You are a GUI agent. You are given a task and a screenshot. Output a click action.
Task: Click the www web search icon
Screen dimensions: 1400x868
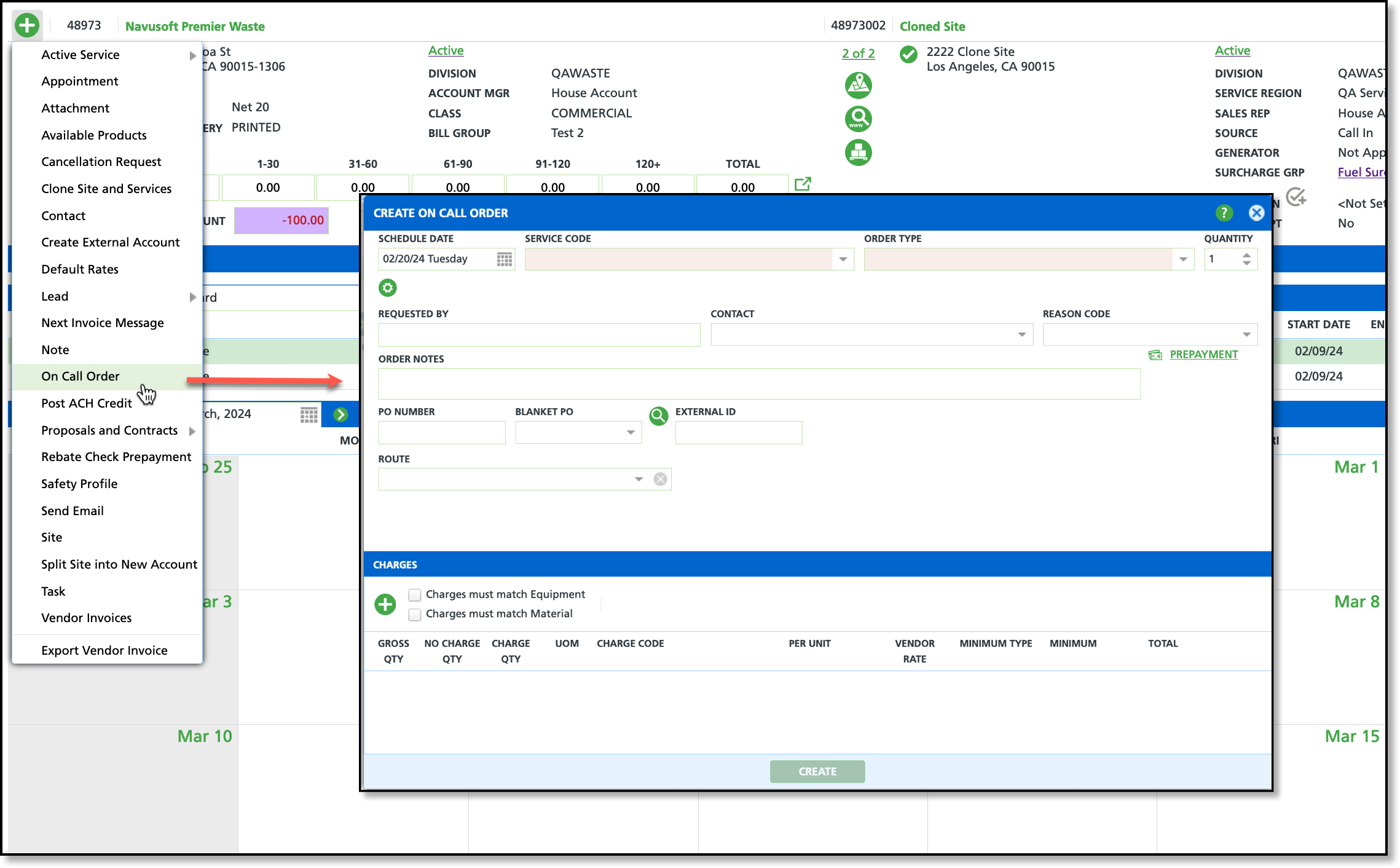[x=858, y=119]
